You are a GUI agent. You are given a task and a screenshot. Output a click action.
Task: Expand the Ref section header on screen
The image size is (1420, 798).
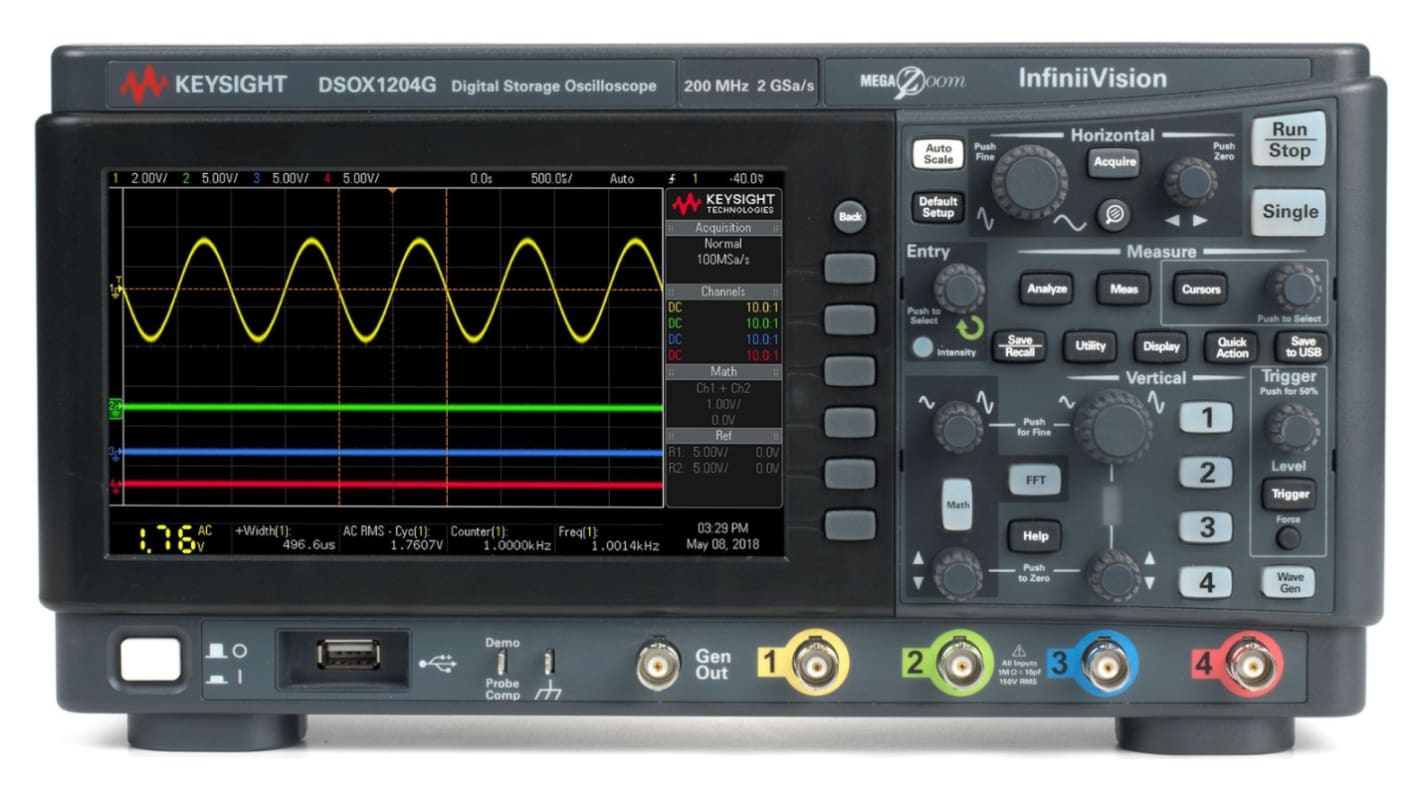click(x=724, y=436)
